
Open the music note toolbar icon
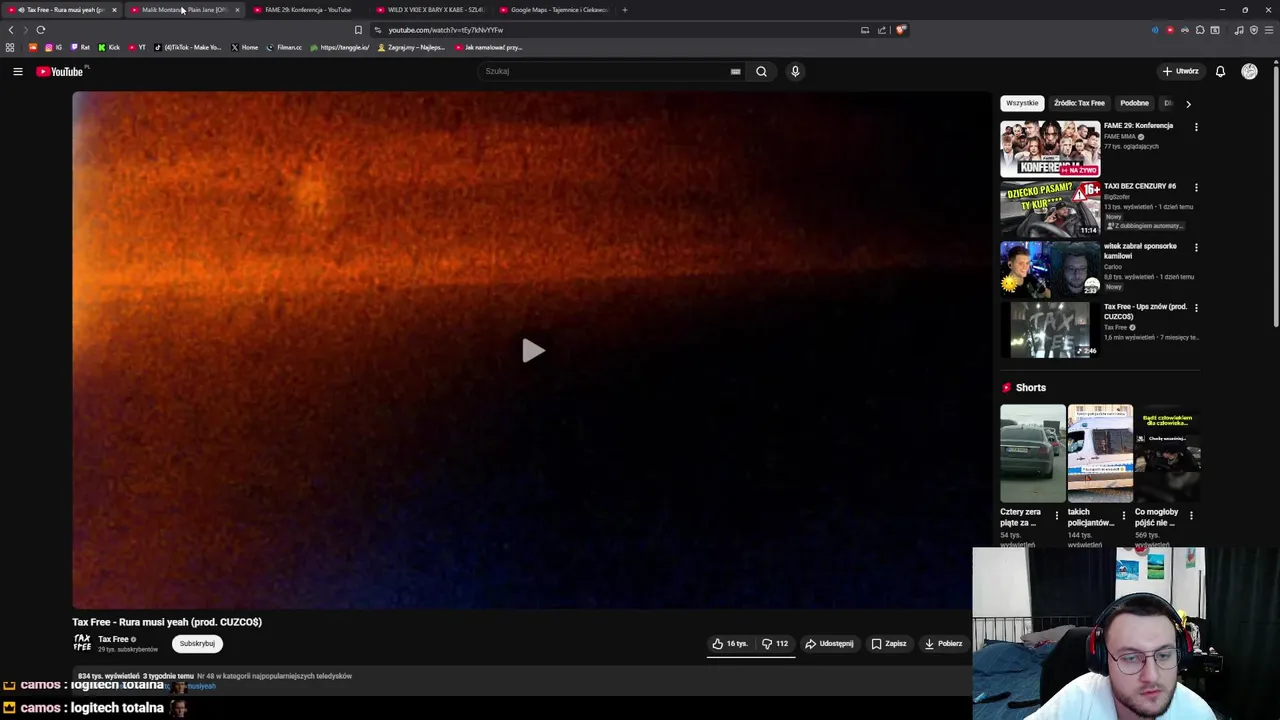[x=1239, y=30]
